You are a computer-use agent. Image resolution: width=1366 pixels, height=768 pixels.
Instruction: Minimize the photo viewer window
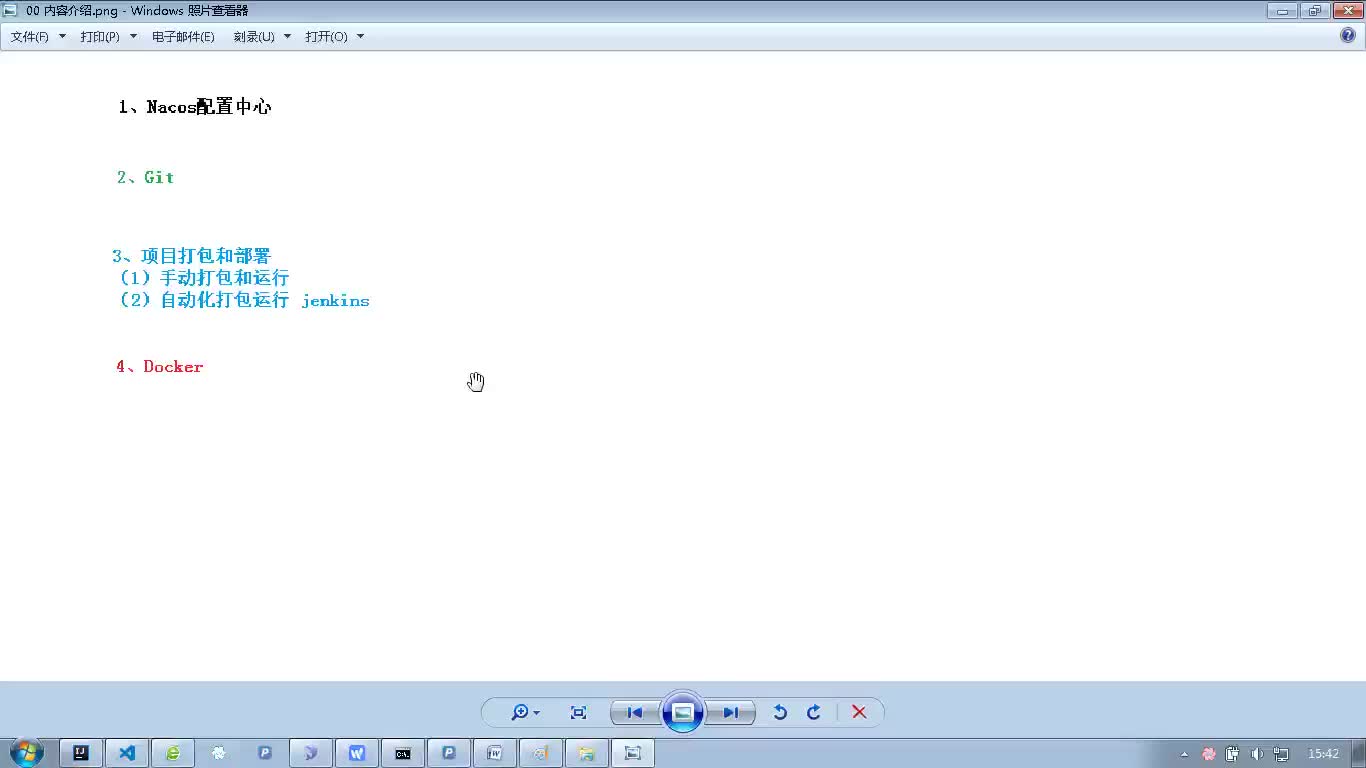pos(1282,11)
